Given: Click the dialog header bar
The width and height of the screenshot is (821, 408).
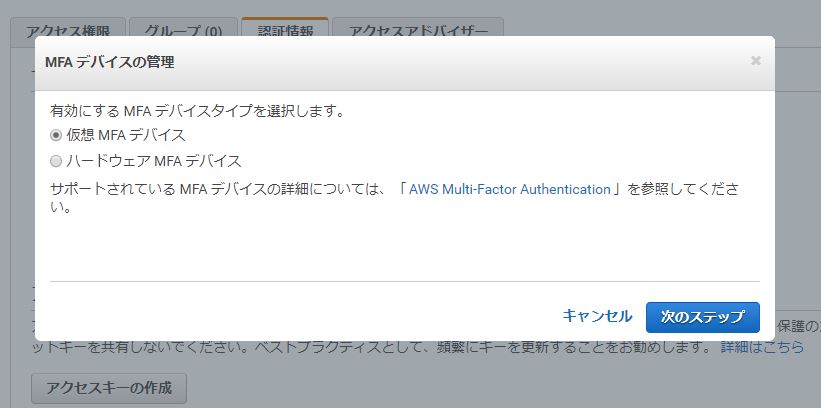Looking at the screenshot, I should coord(405,63).
